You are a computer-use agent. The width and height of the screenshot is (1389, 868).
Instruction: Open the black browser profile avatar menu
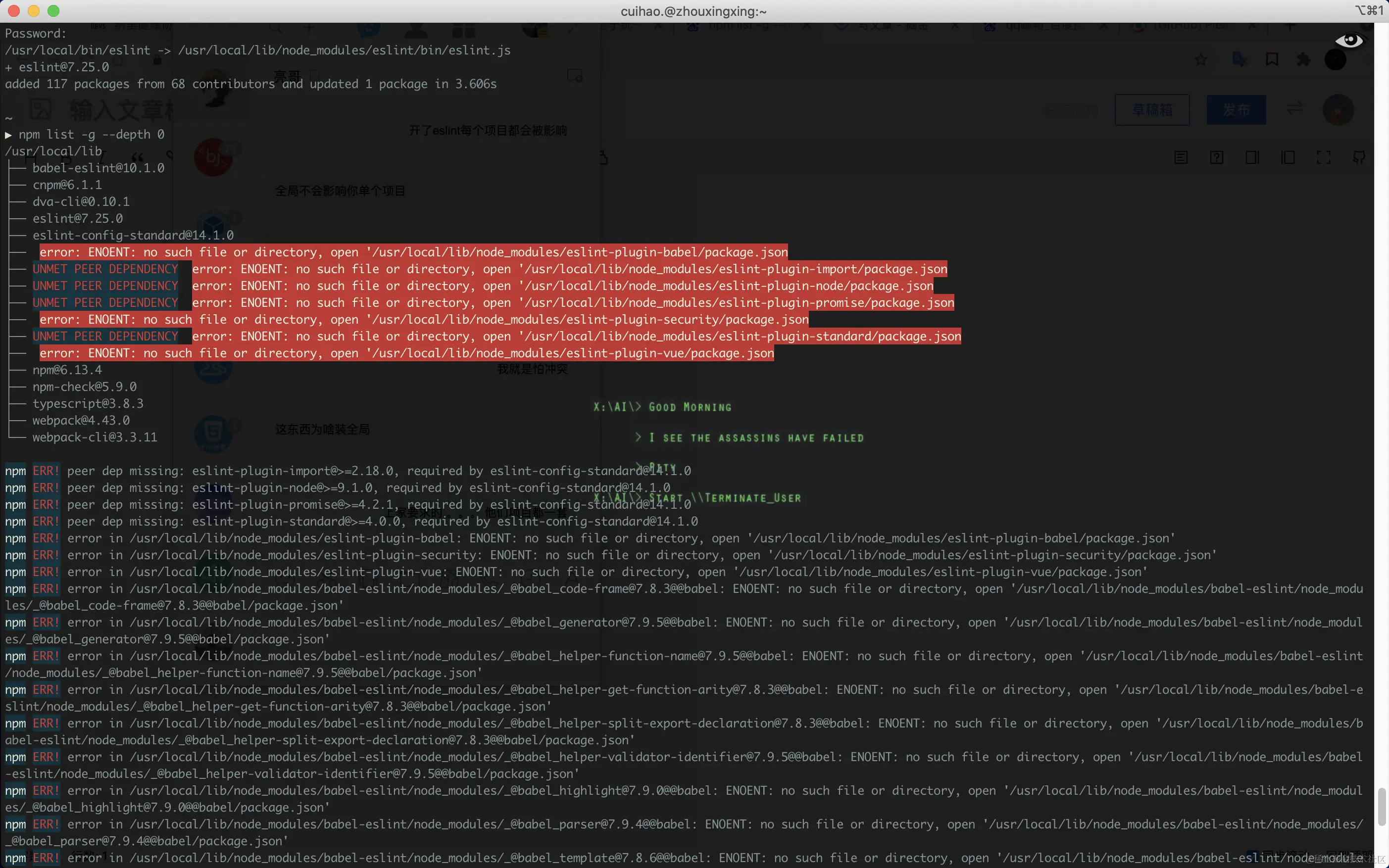click(1335, 60)
